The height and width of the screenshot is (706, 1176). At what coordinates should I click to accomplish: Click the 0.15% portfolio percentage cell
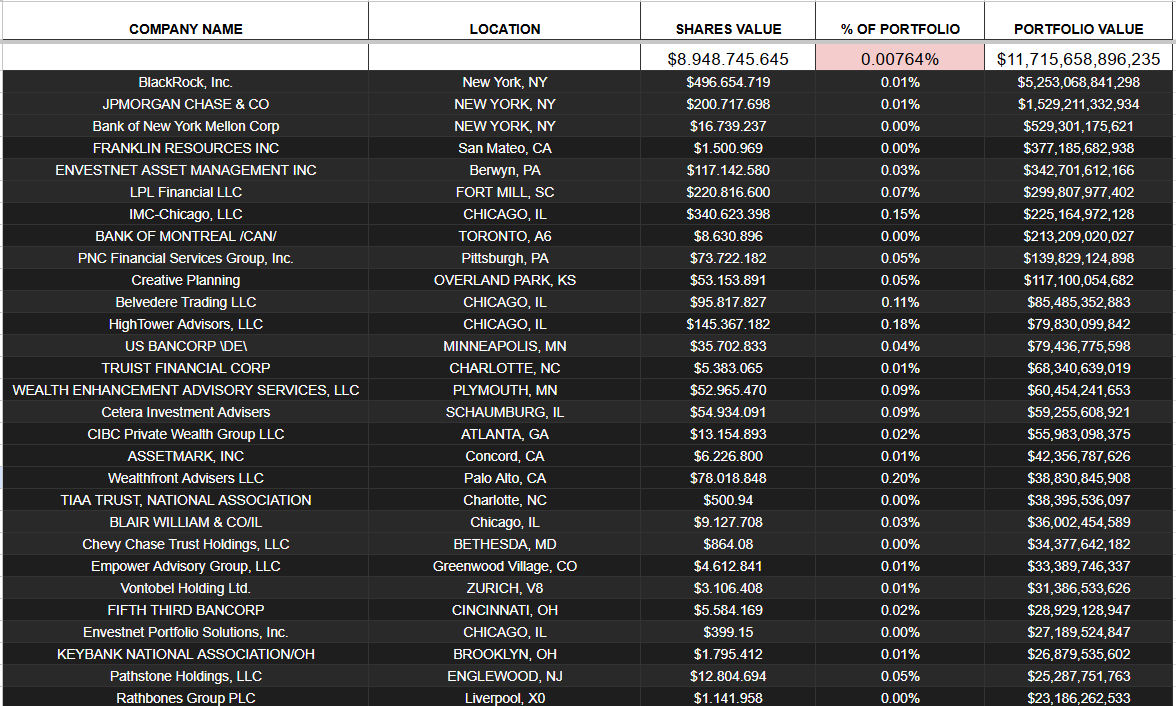(900, 215)
